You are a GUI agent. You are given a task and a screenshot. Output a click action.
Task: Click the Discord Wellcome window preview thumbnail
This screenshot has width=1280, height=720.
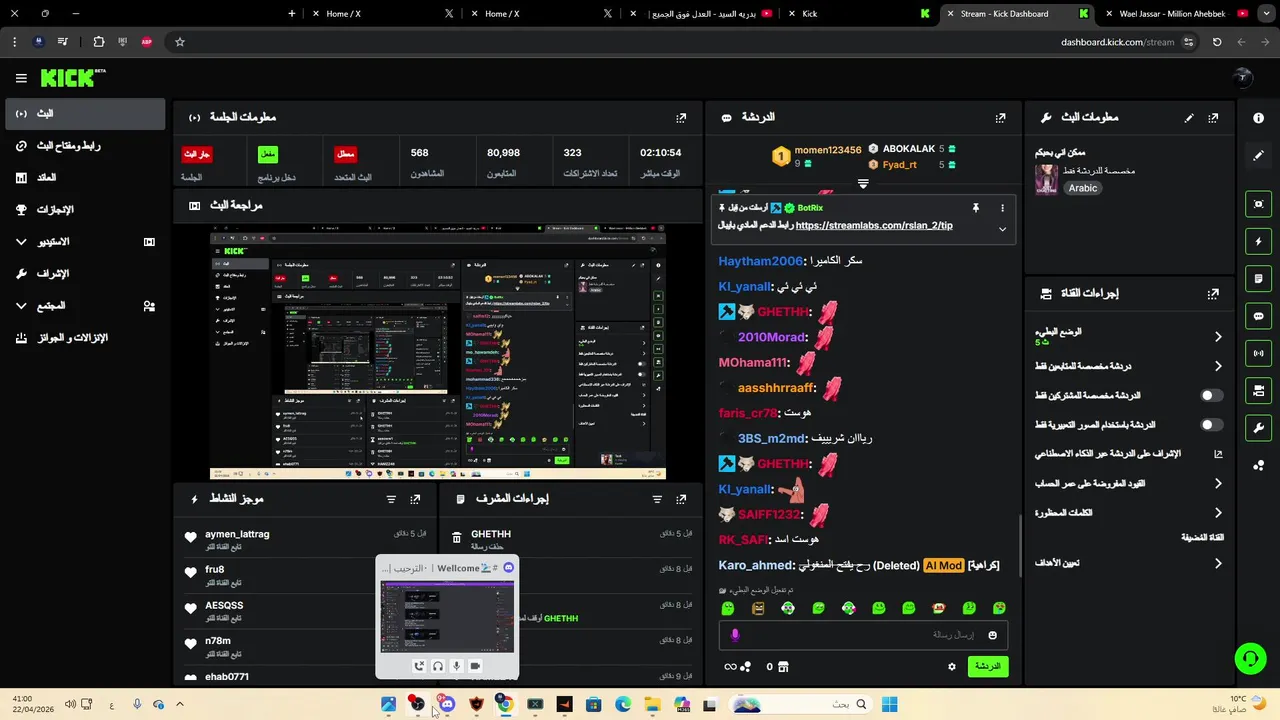[x=447, y=616]
